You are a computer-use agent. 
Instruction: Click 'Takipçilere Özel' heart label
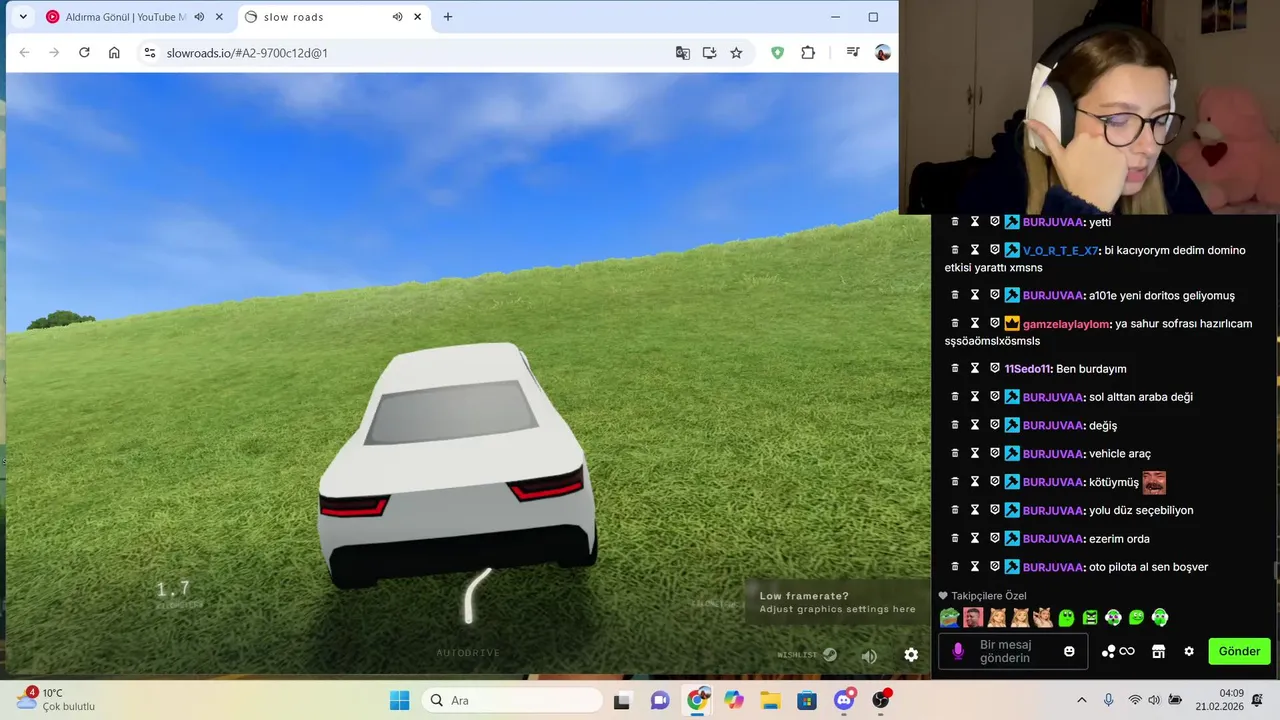(x=982, y=596)
